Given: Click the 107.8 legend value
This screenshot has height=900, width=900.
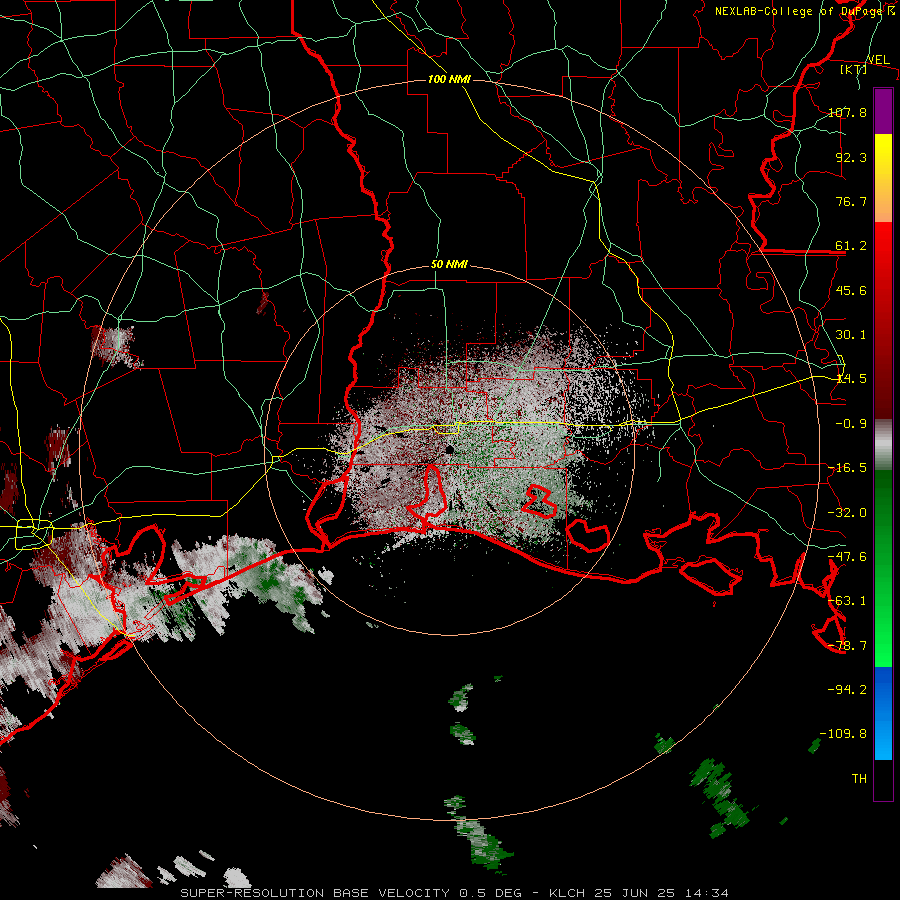Looking at the screenshot, I should pyautogui.click(x=847, y=112).
